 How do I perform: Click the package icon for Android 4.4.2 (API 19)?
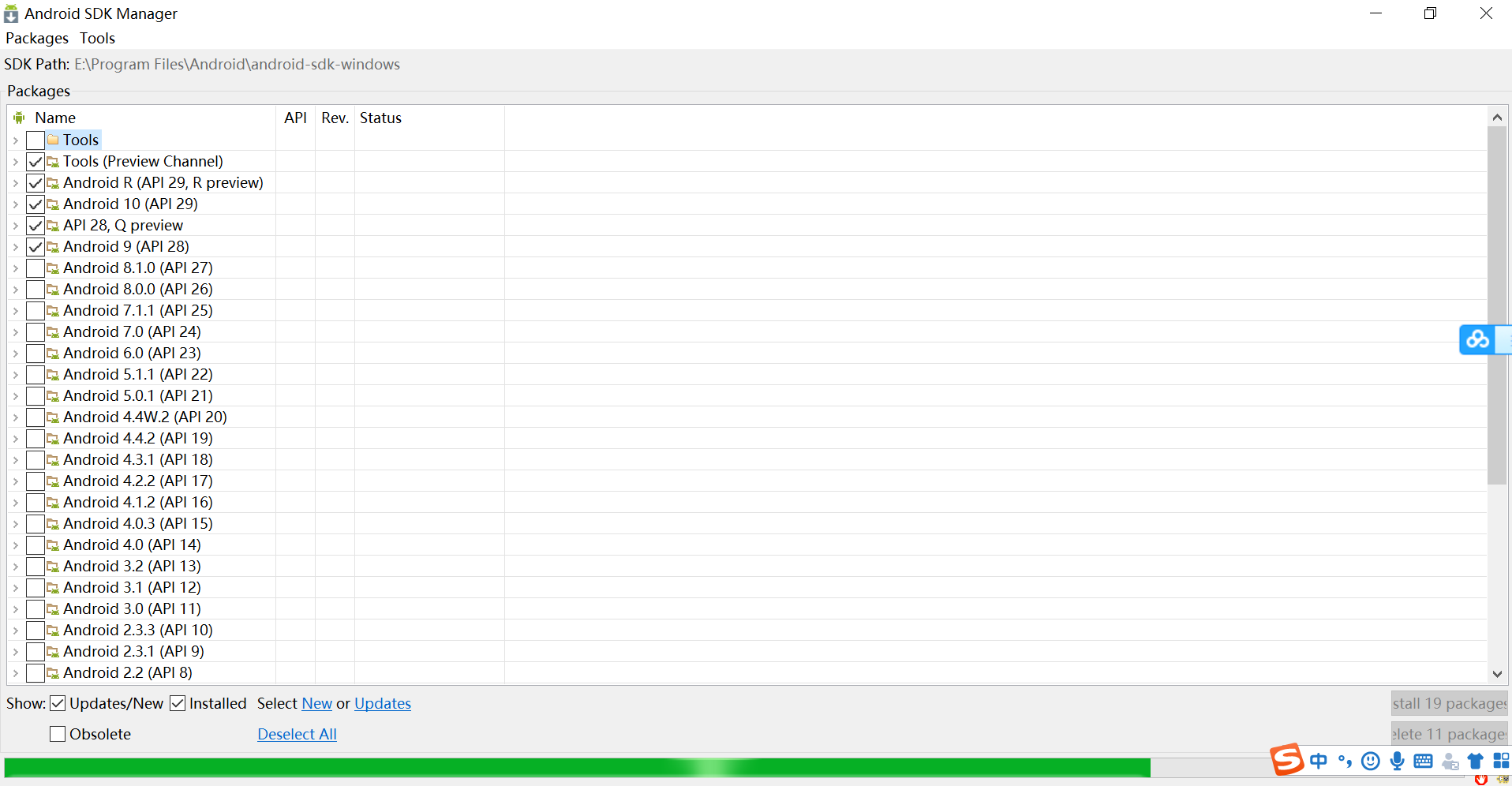[x=53, y=439]
